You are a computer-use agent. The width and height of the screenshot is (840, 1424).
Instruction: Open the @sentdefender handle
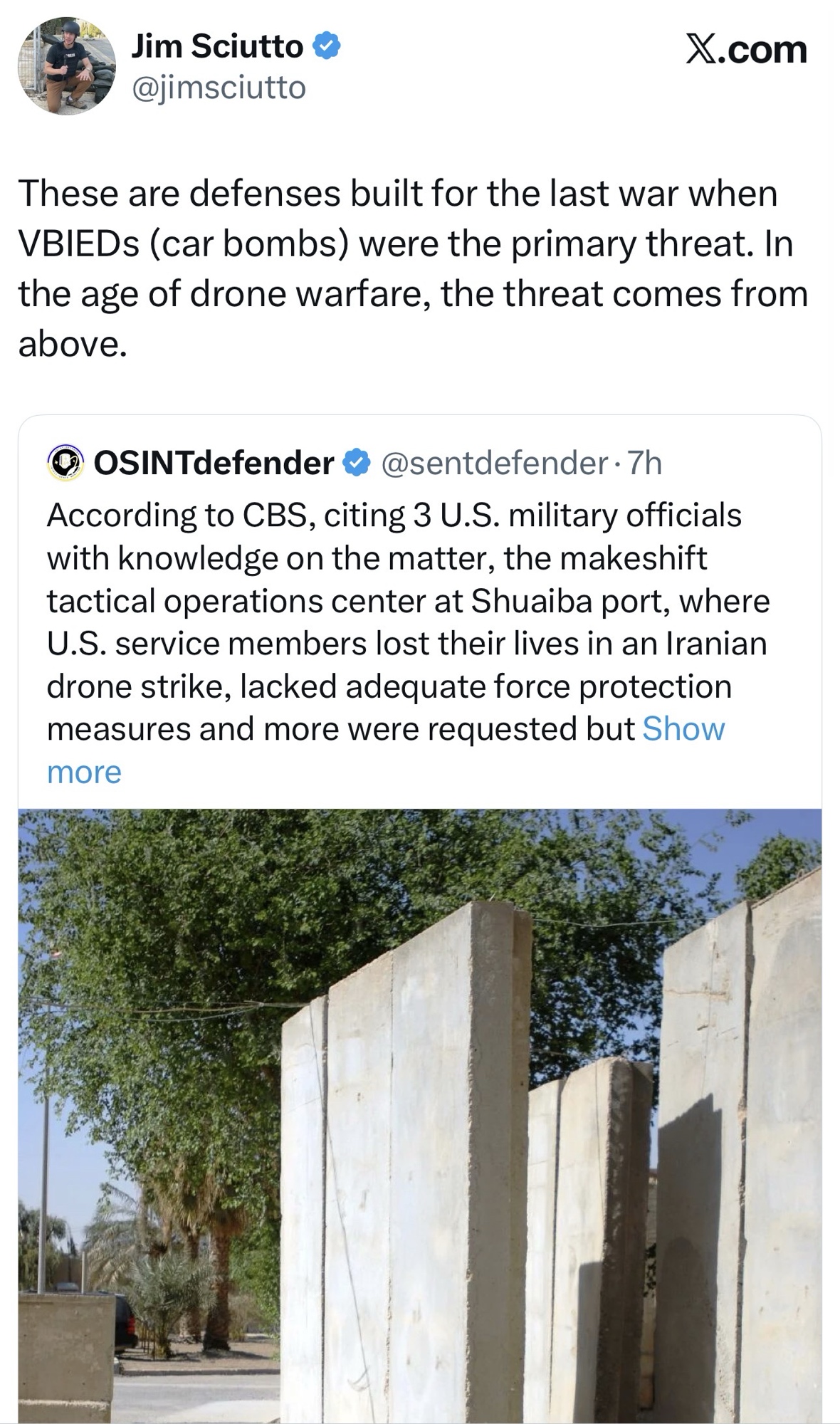point(494,464)
